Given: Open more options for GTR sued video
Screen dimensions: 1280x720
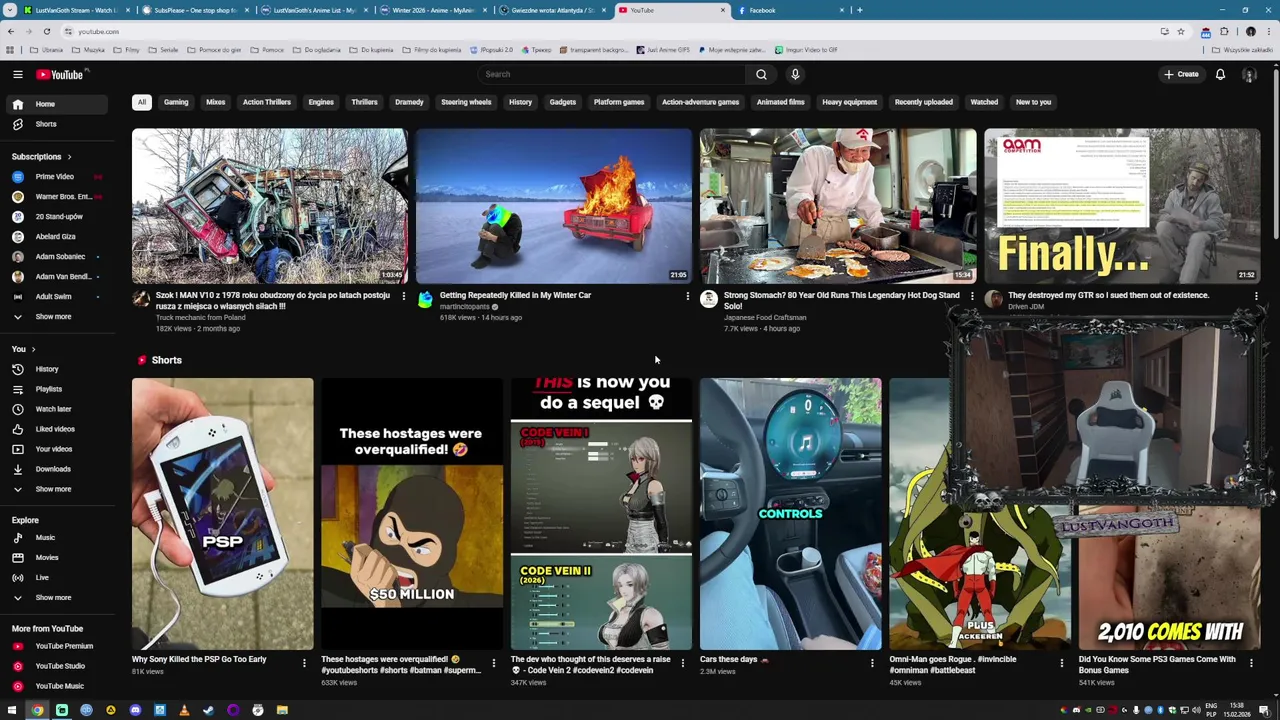Looking at the screenshot, I should (1255, 296).
